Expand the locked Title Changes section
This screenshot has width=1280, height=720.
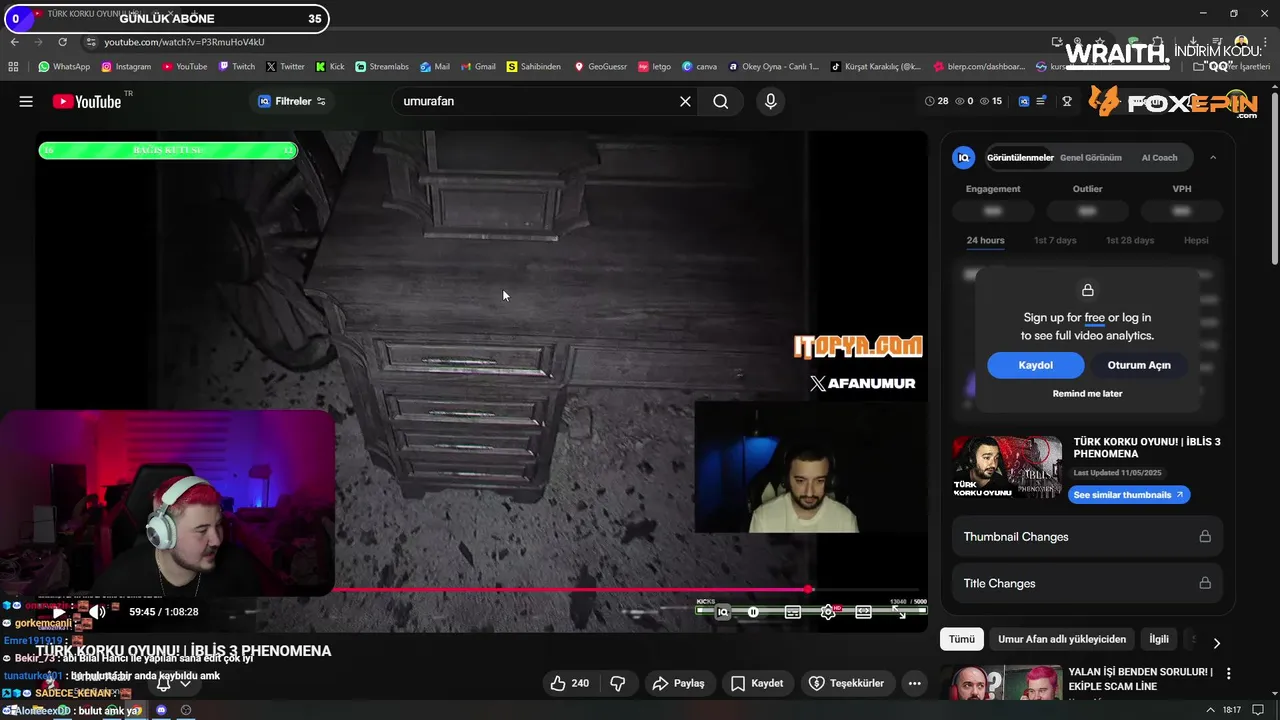click(1087, 583)
